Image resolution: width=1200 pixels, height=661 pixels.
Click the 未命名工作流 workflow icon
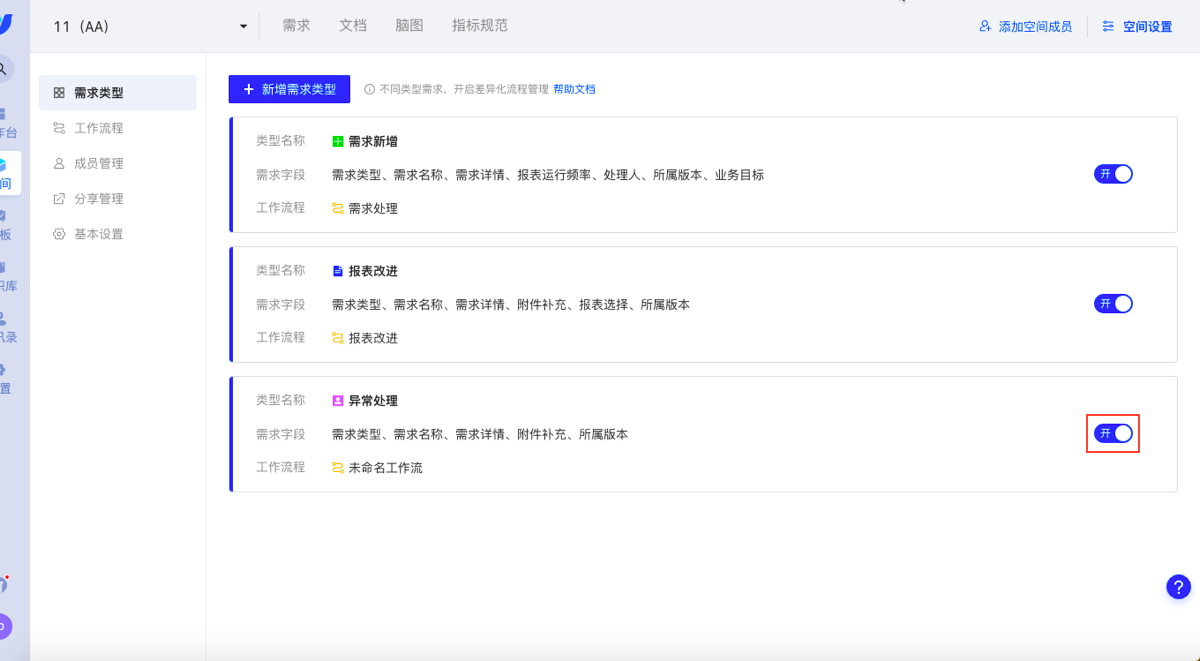pyautogui.click(x=338, y=467)
